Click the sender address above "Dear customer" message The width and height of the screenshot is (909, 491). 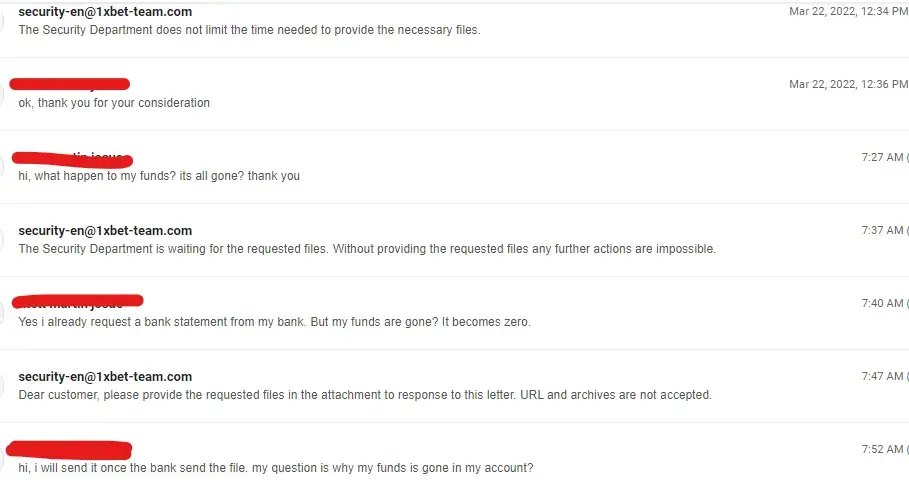click(105, 377)
